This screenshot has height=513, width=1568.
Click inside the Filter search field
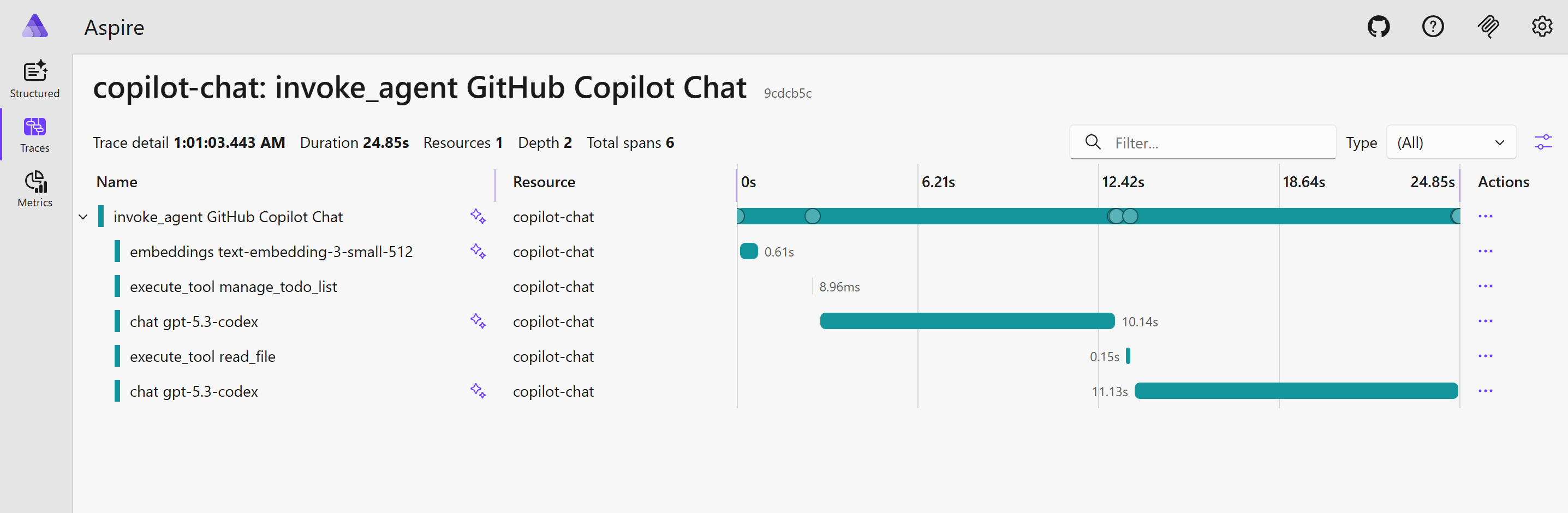1202,142
